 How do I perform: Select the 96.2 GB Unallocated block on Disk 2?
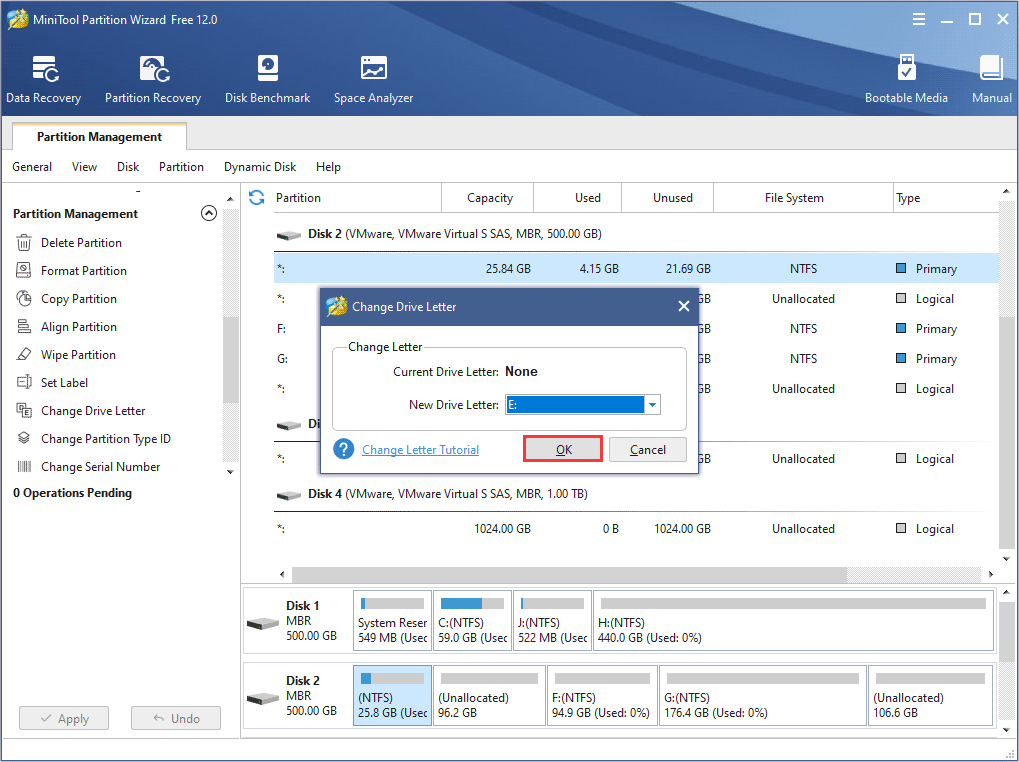tap(489, 695)
